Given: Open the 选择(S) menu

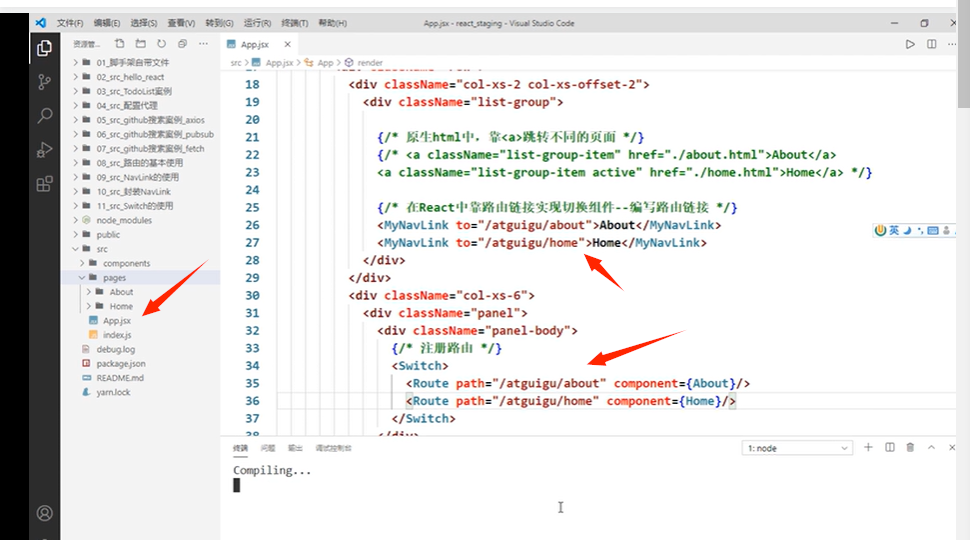Looking at the screenshot, I should pos(144,23).
